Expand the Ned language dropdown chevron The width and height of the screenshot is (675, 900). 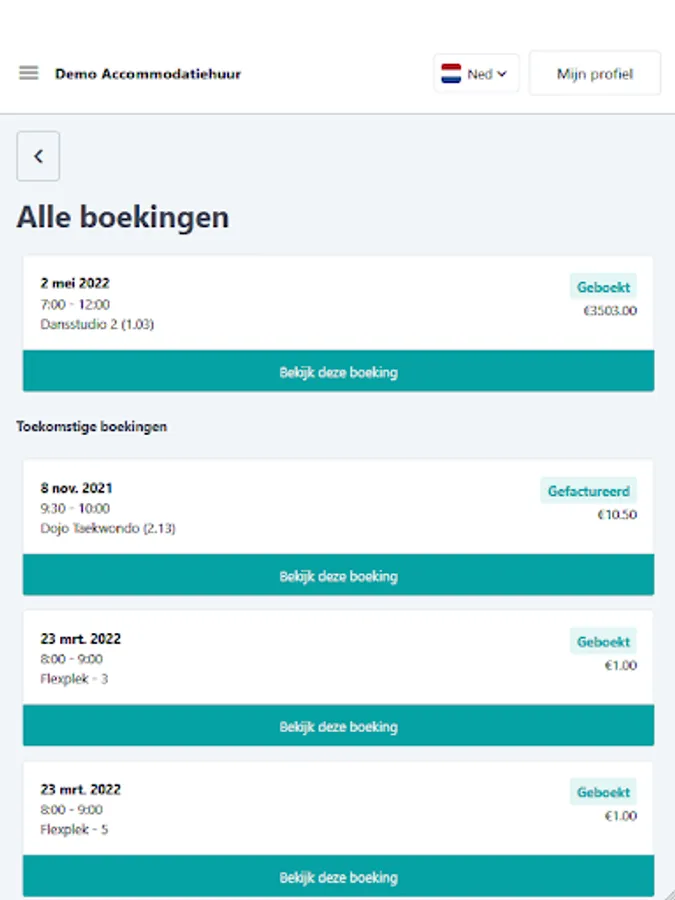click(502, 74)
